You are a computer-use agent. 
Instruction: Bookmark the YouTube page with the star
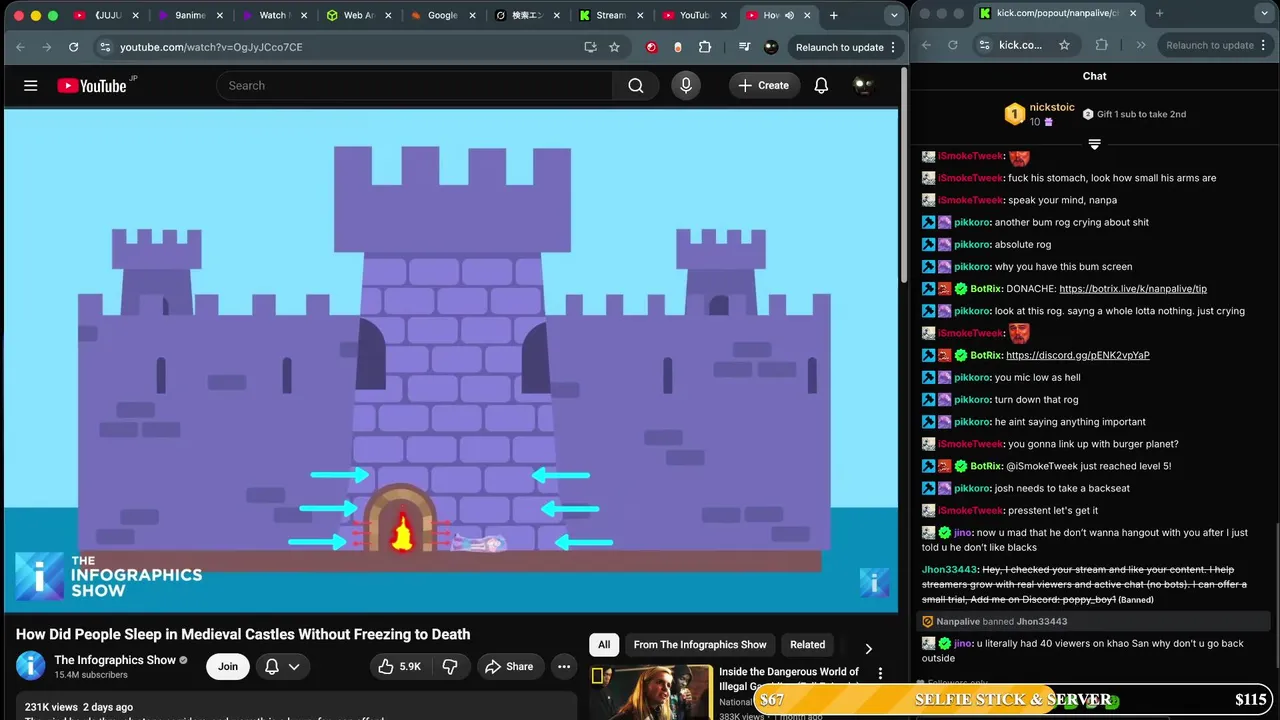(614, 47)
